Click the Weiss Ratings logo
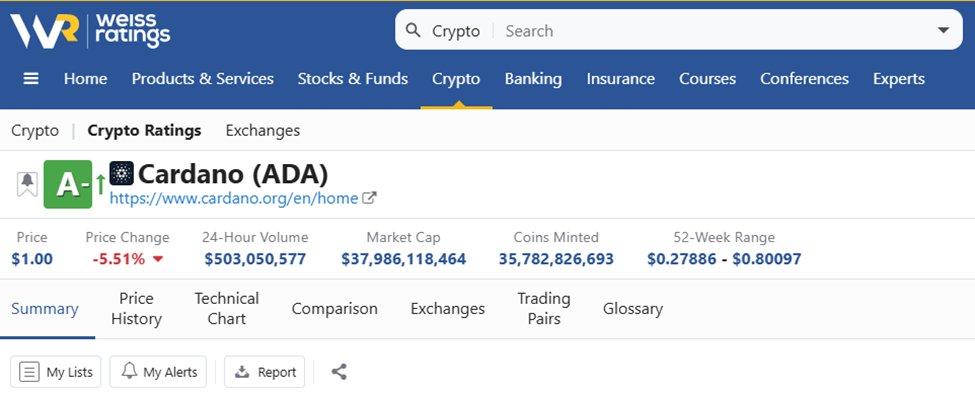975x395 pixels. pyautogui.click(x=90, y=30)
